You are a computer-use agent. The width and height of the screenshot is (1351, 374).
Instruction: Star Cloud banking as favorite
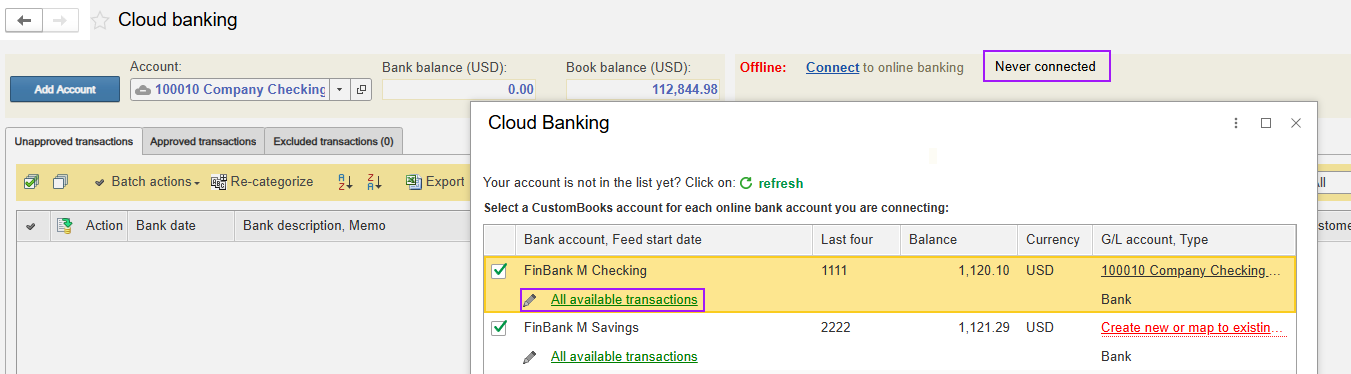point(101,20)
